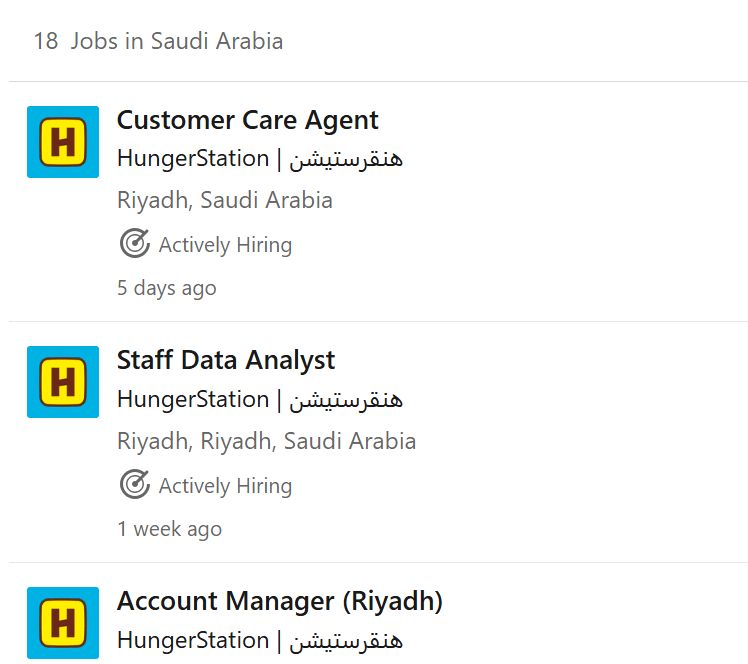Click the Riyadh, Saudi Arabia location text
Image resolution: width=748 pixels, height=664 pixels.
point(225,200)
